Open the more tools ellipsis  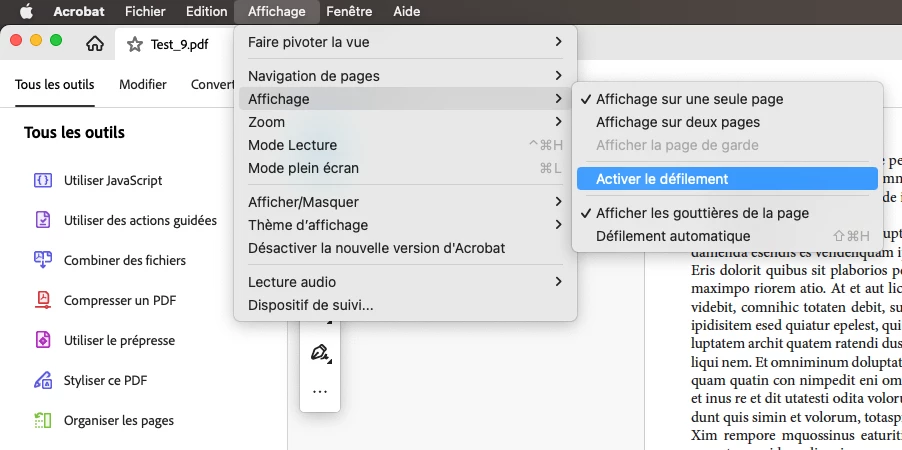pos(320,391)
